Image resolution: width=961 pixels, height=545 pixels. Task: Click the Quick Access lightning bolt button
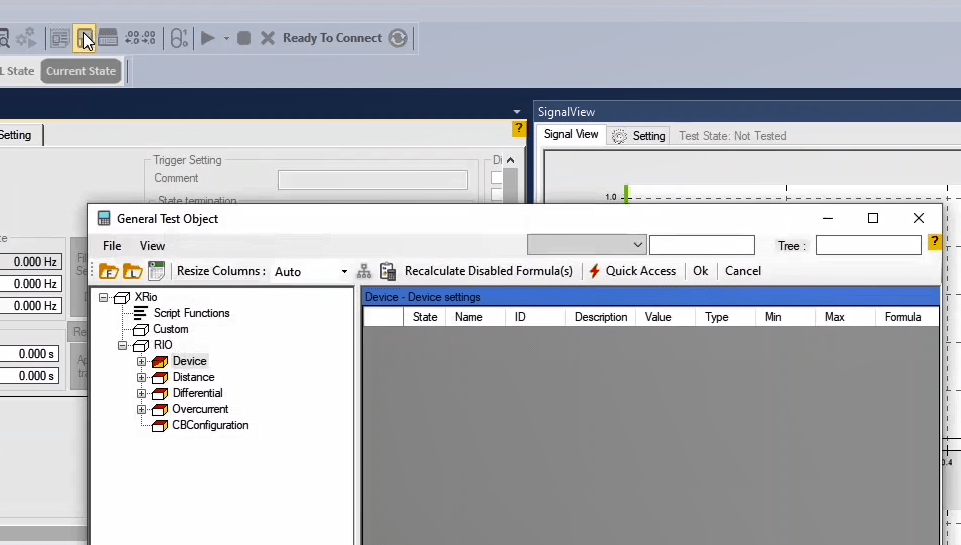633,271
